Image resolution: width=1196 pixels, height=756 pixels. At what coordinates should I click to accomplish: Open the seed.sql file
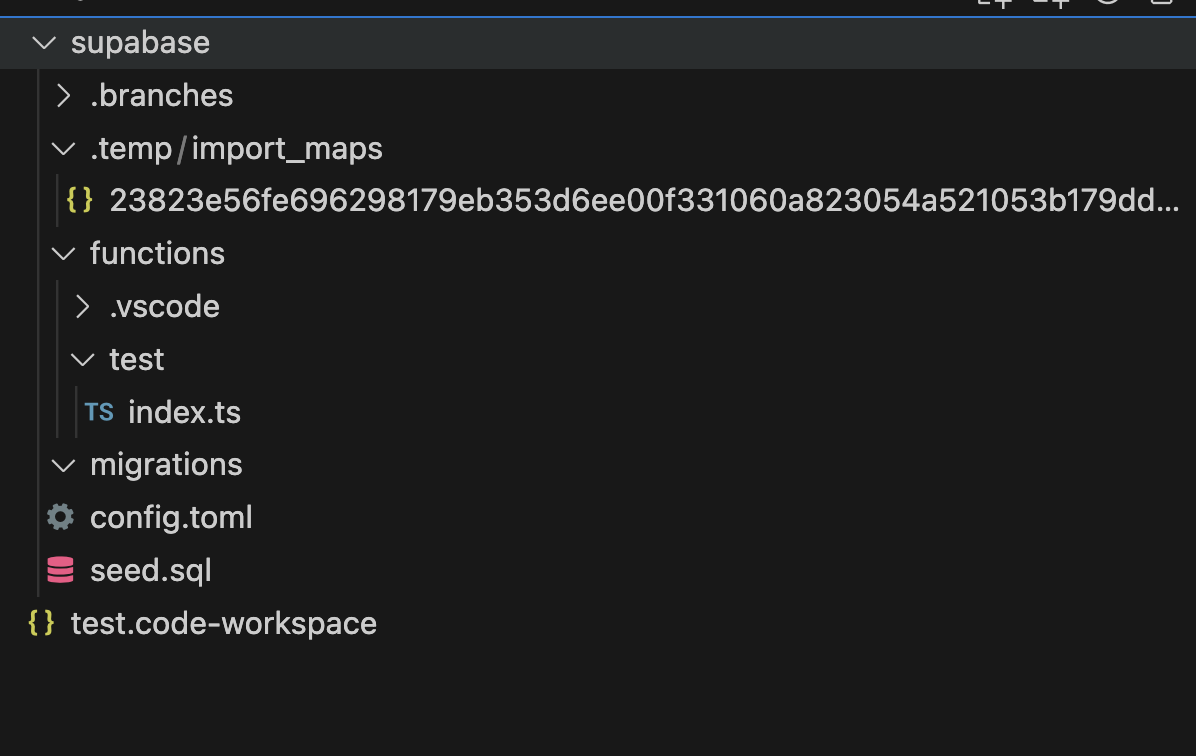click(x=151, y=570)
